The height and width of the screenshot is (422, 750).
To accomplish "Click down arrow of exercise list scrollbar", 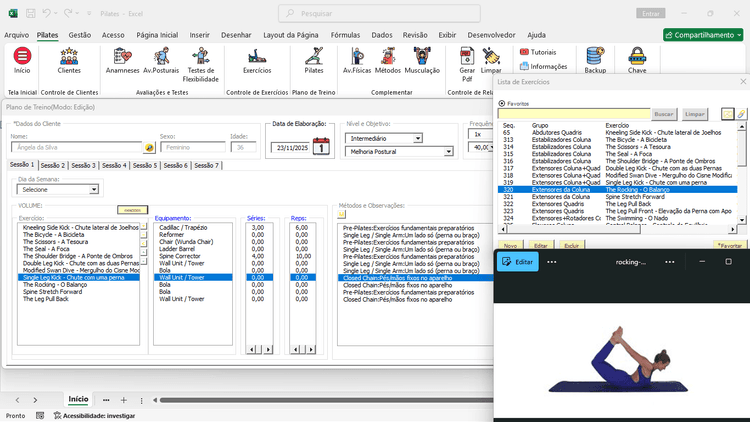I will [742, 220].
